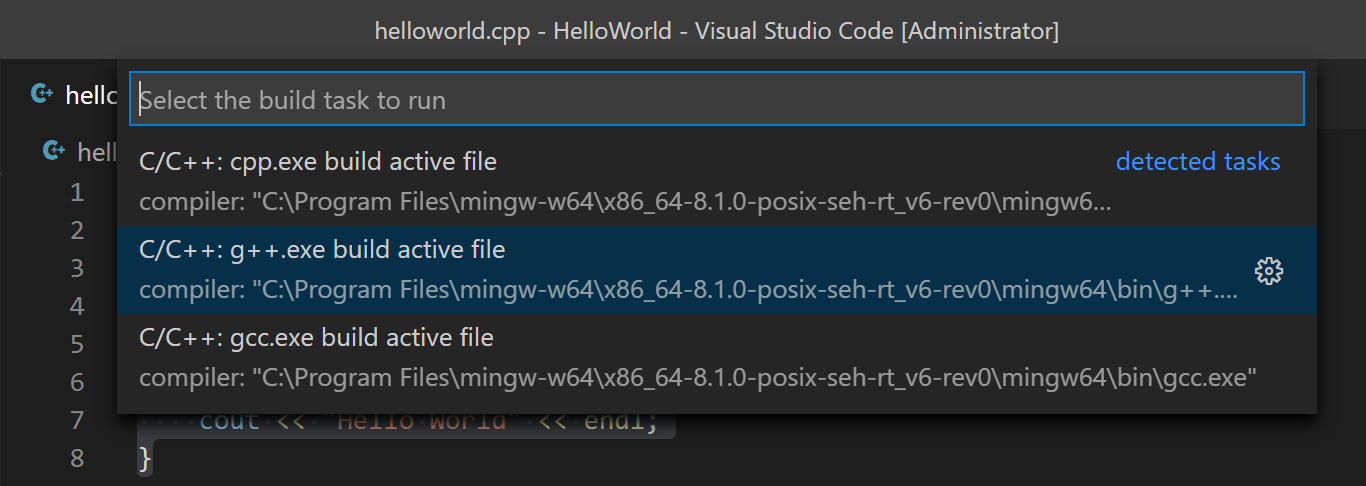
Task: Click the C++ file icon in the editor tab
Action: click(x=41, y=94)
